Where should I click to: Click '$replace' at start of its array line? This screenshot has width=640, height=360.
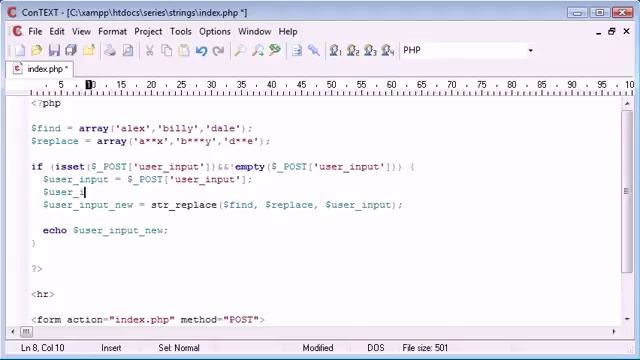click(x=55, y=141)
